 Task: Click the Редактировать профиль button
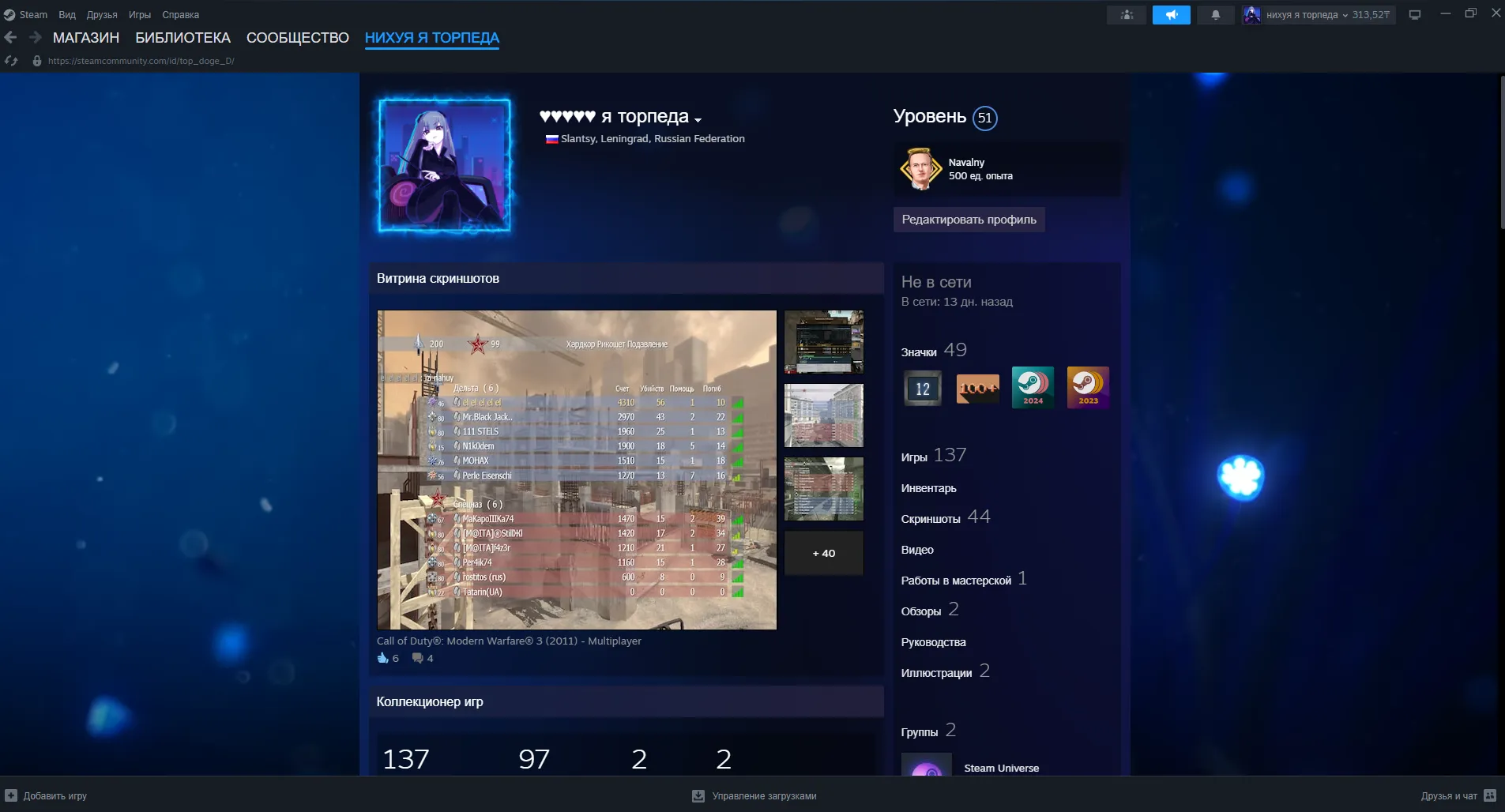pos(969,220)
